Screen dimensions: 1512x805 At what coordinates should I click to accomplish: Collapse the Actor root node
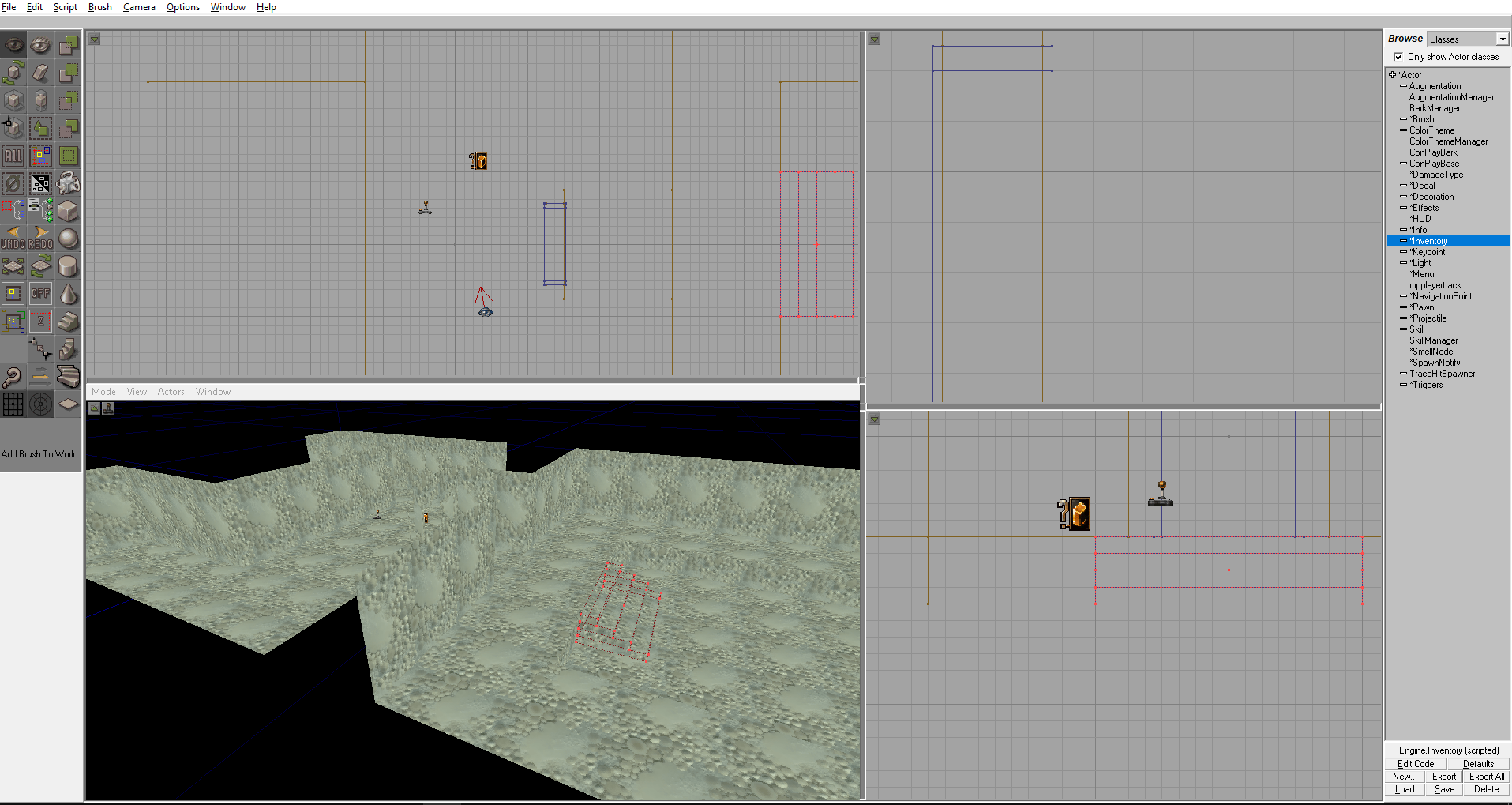click(x=1392, y=75)
